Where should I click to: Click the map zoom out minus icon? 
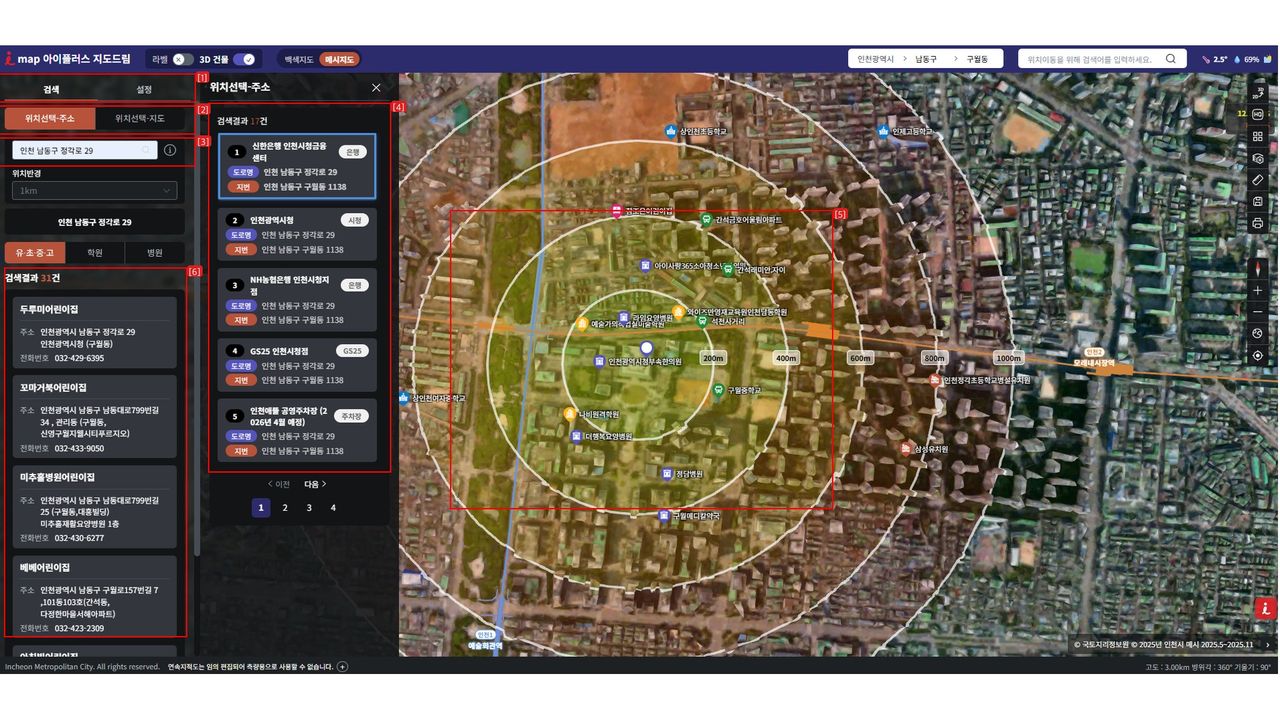pyautogui.click(x=1258, y=312)
